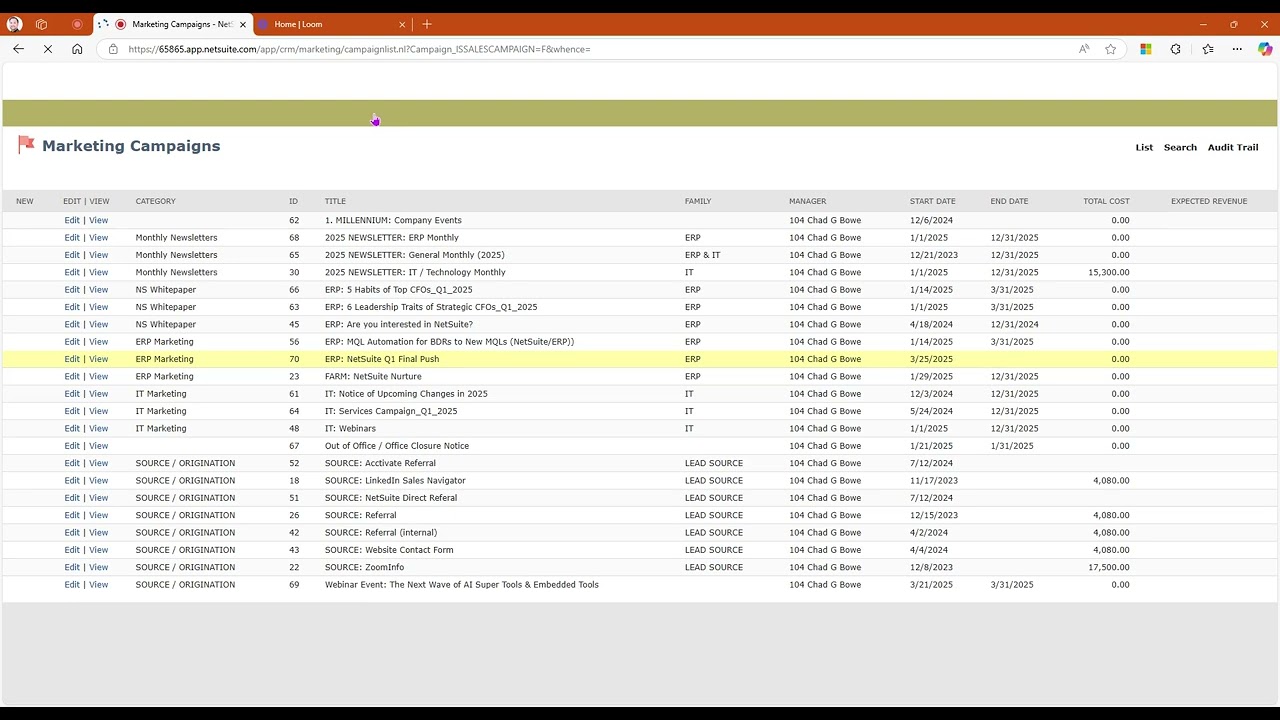Sort by the END DATE column header
Viewport: 1280px width, 720px height.
[1009, 201]
